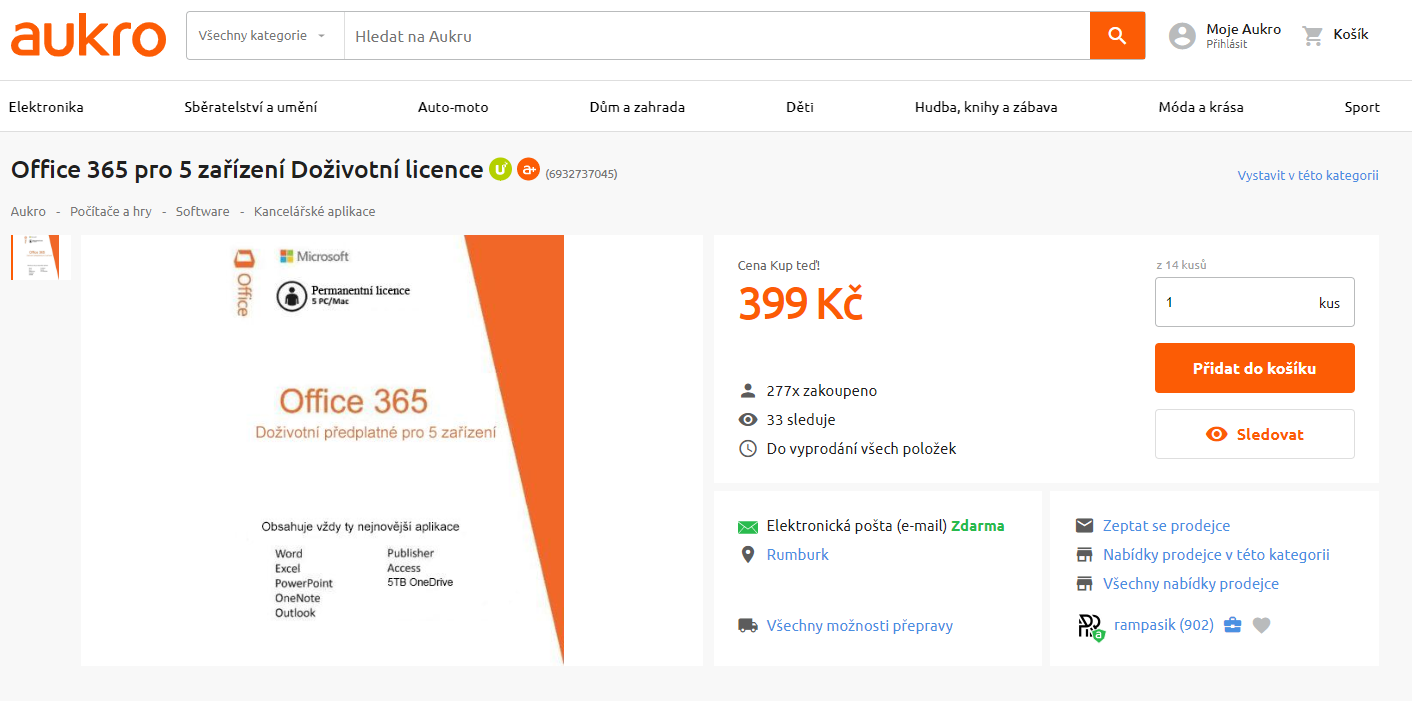Screen dimensions: 1412x701
Task: Go to the Software breadcrumb
Action: coord(203,211)
